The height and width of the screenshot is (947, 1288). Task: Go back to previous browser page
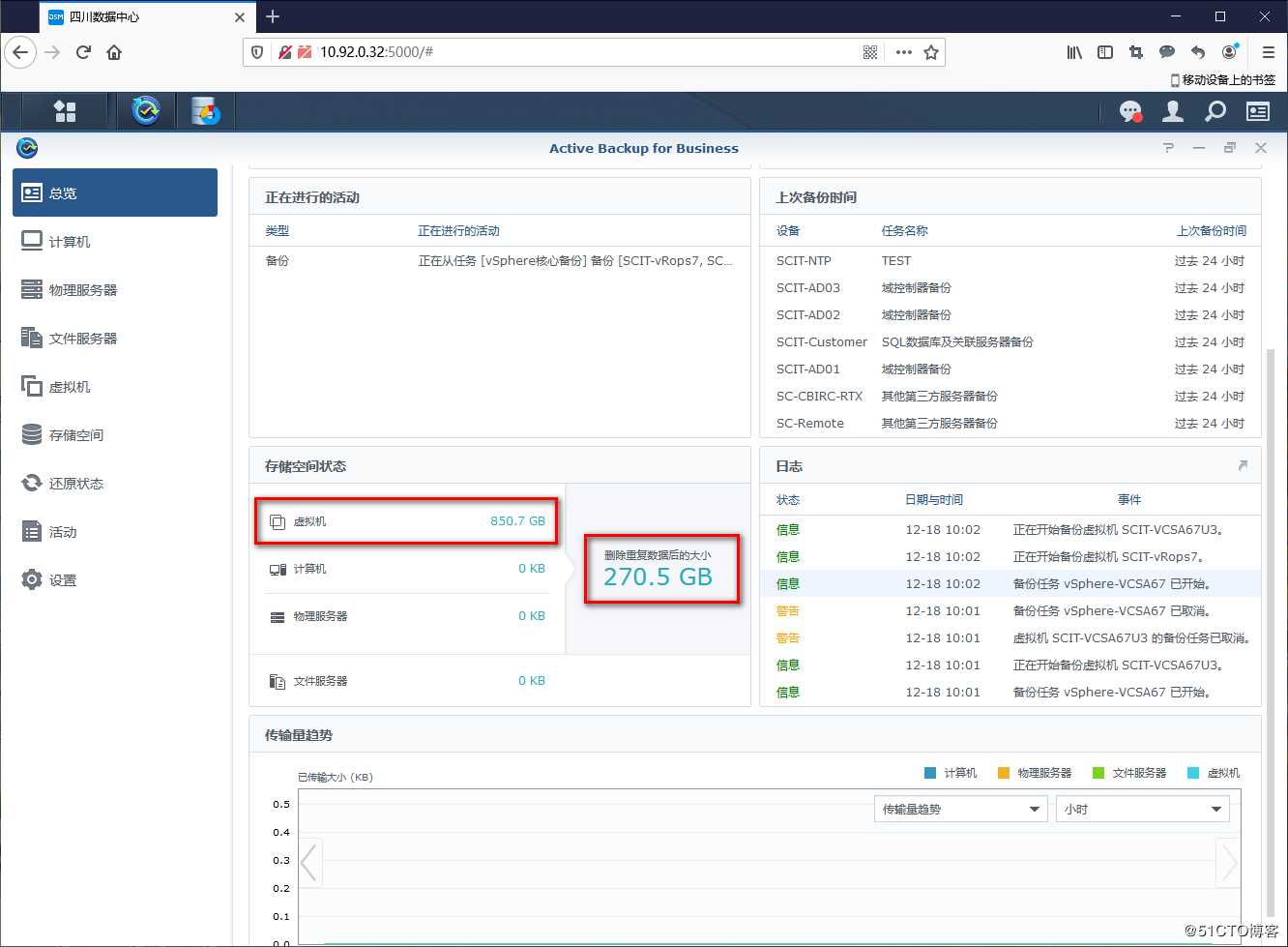[20, 52]
